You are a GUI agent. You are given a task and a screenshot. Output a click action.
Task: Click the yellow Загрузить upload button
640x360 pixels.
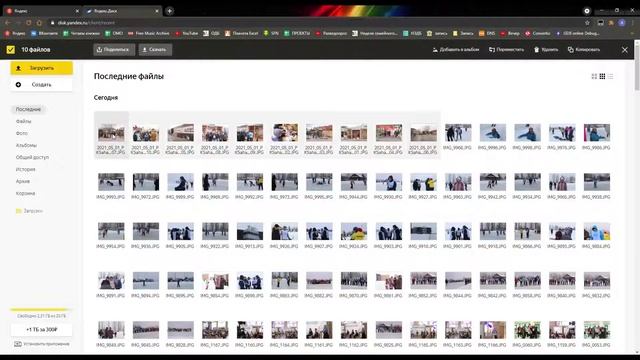point(42,68)
